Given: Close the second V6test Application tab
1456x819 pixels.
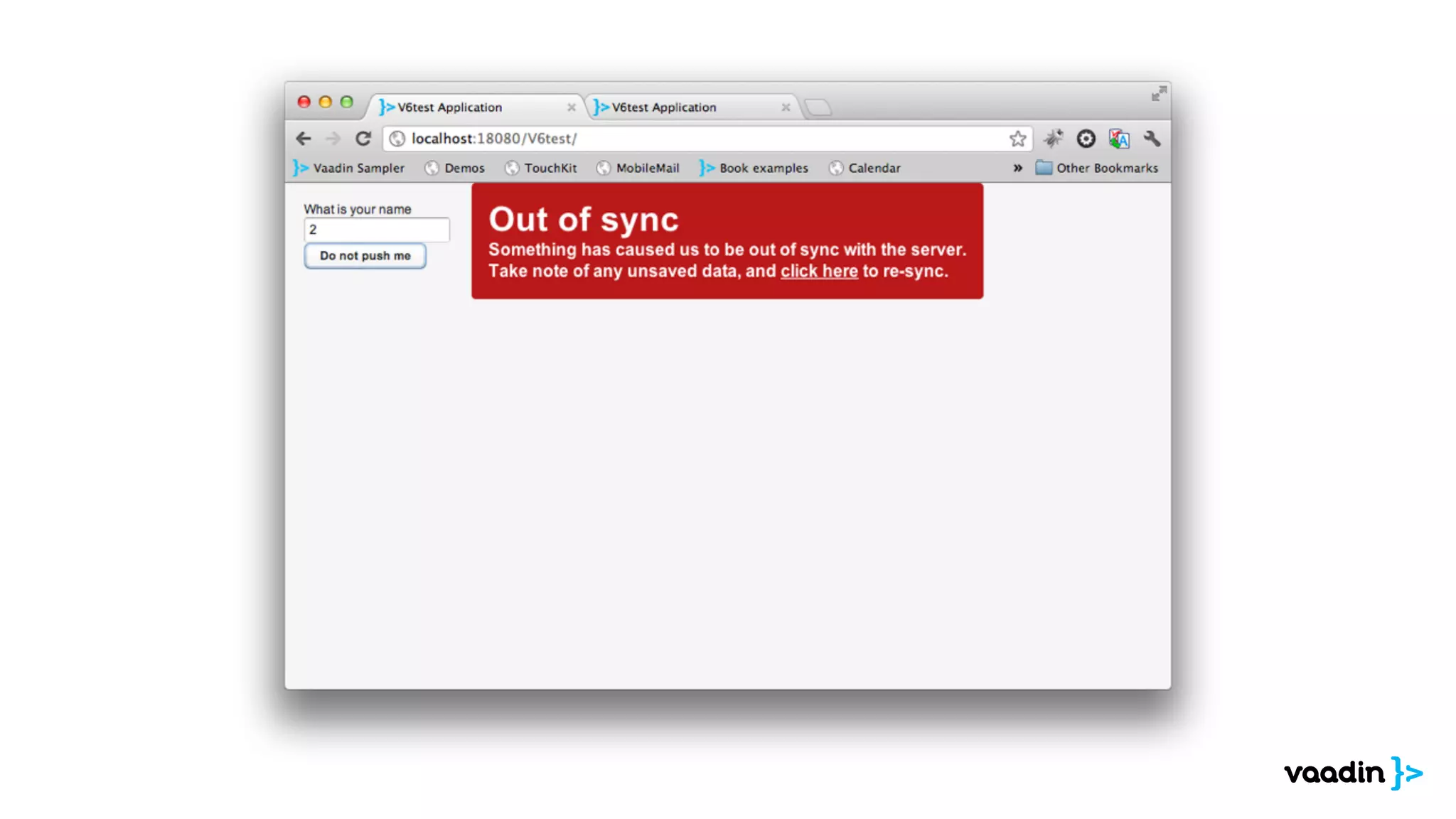Looking at the screenshot, I should (x=786, y=107).
